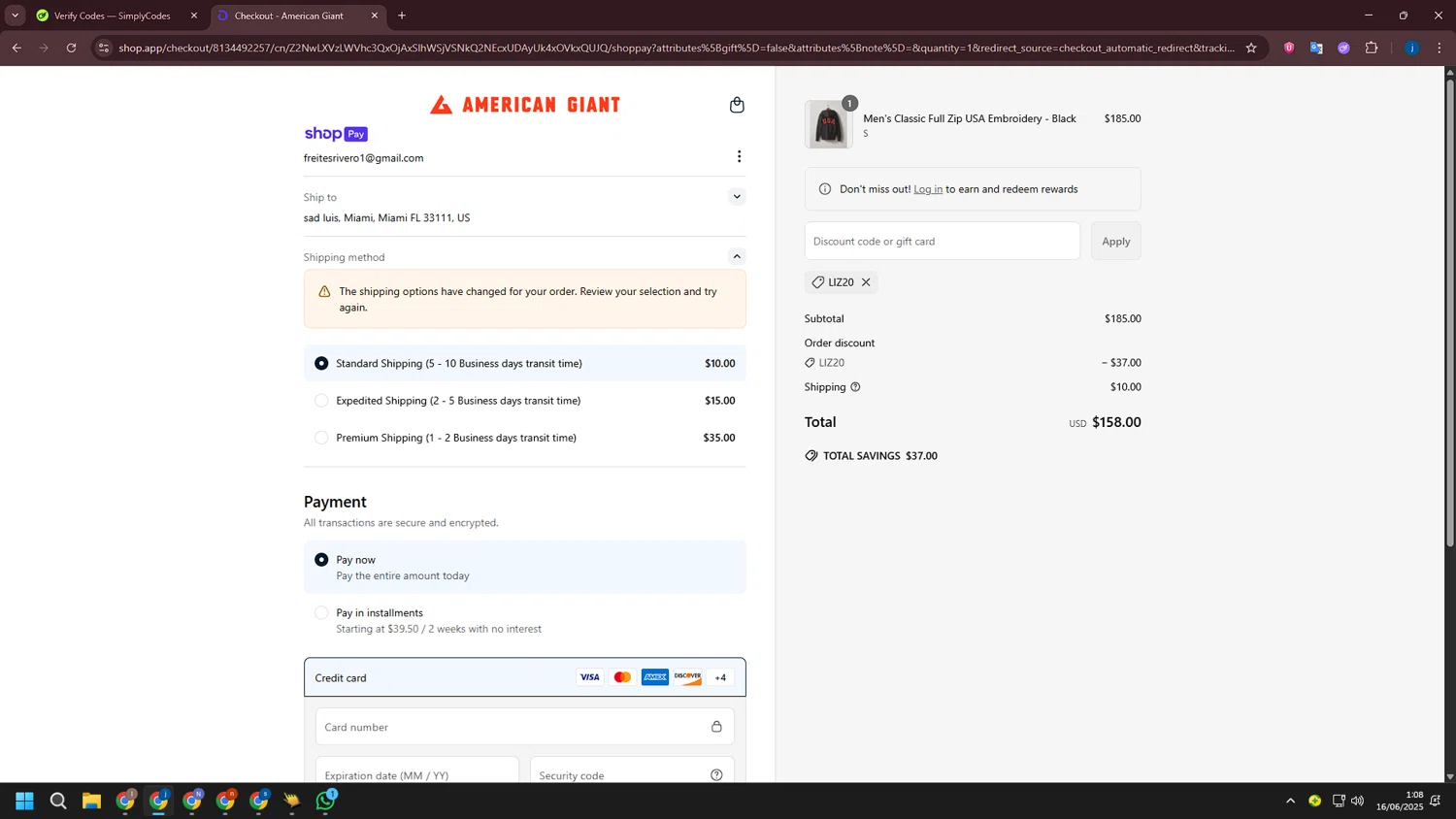1456x819 pixels.
Task: Open the shopping bag cart icon
Action: pyautogui.click(x=737, y=105)
